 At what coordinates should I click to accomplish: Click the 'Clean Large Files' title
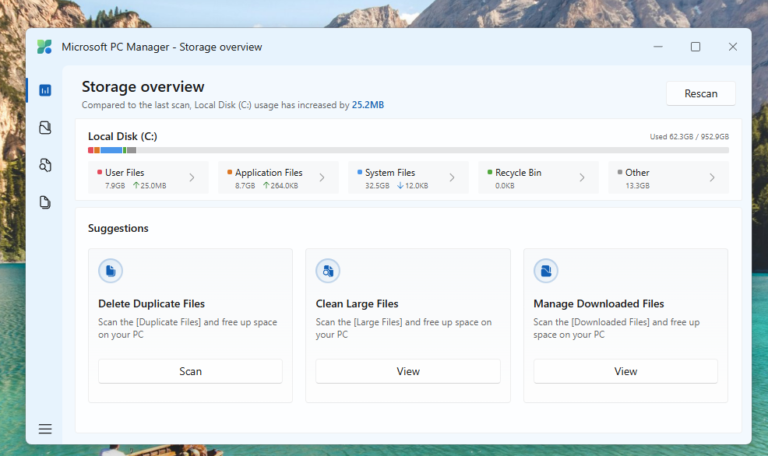(357, 304)
